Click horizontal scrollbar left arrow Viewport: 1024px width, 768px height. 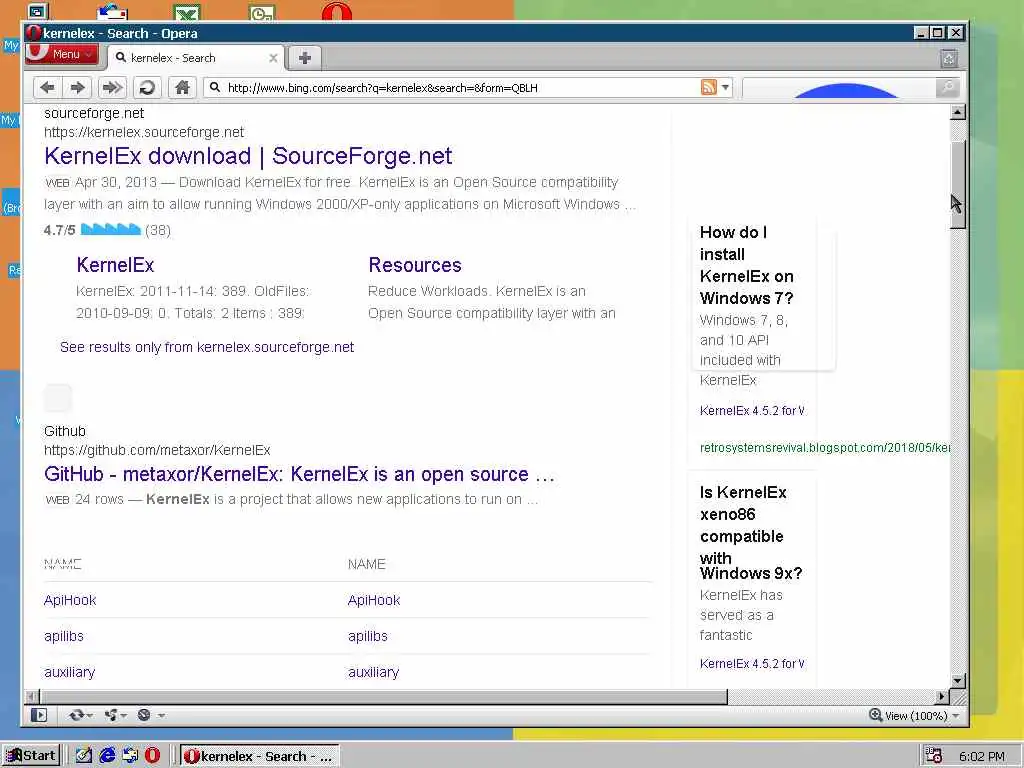31,697
